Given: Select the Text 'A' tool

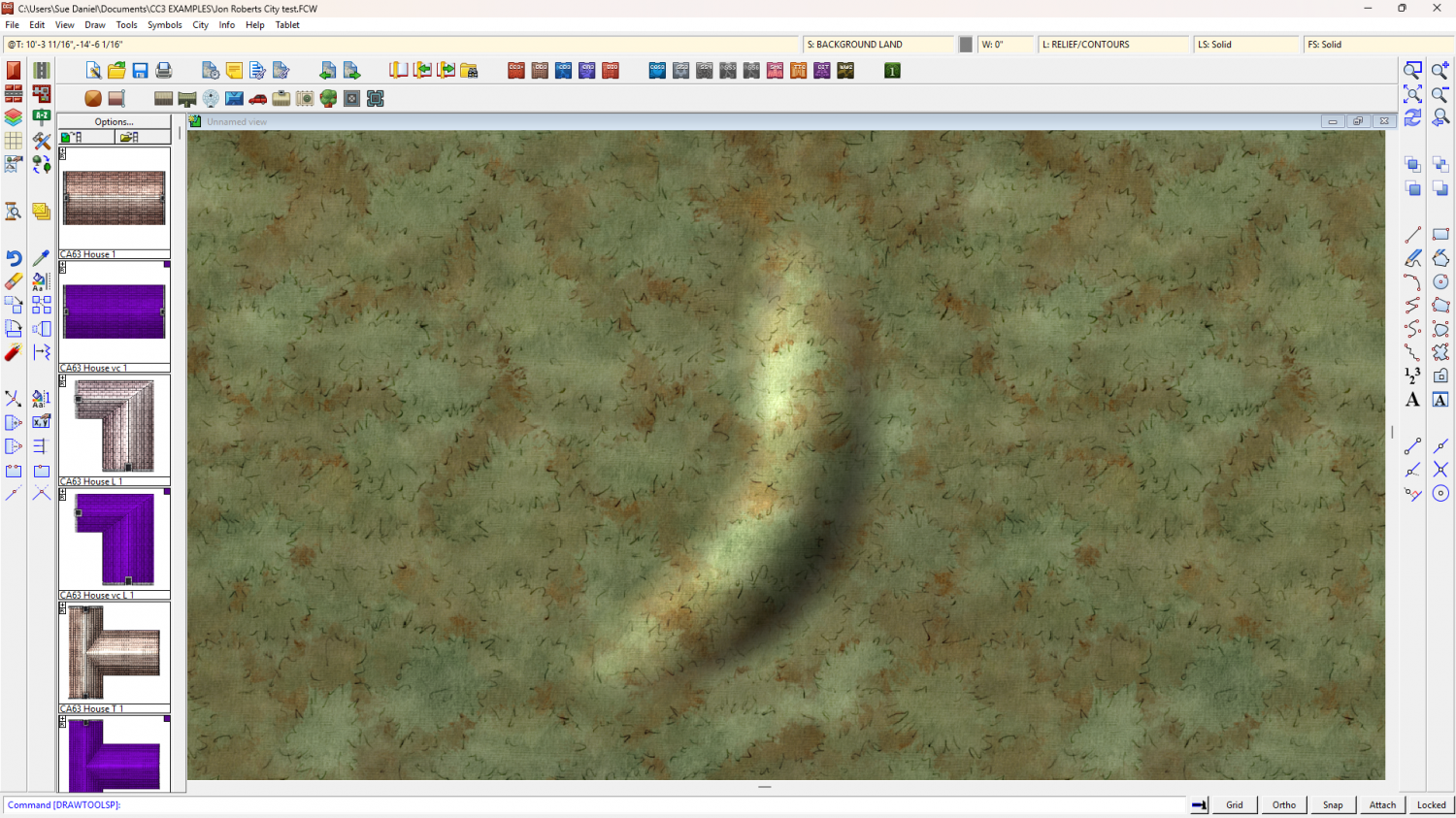Looking at the screenshot, I should 1412,400.
